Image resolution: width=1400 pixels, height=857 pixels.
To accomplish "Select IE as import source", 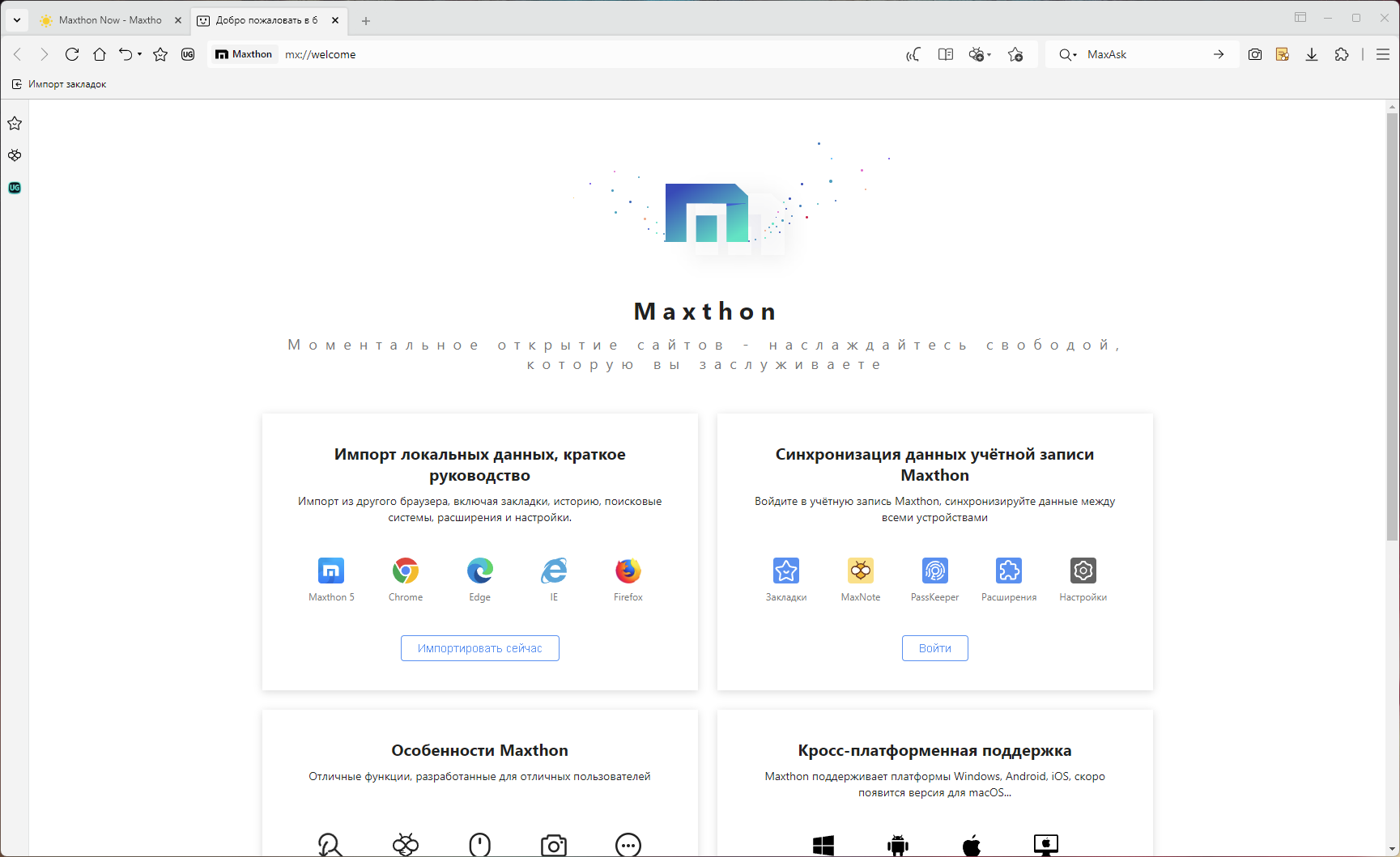I will click(554, 571).
